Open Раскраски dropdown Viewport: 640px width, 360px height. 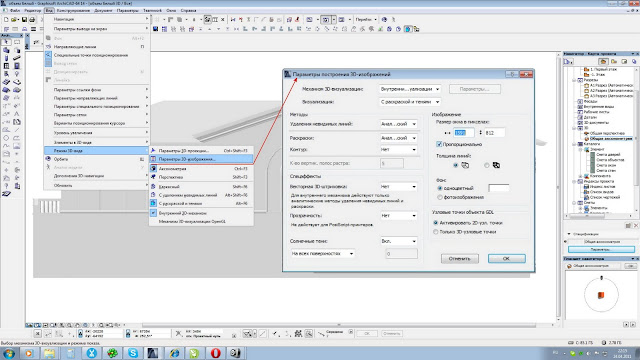click(x=398, y=138)
